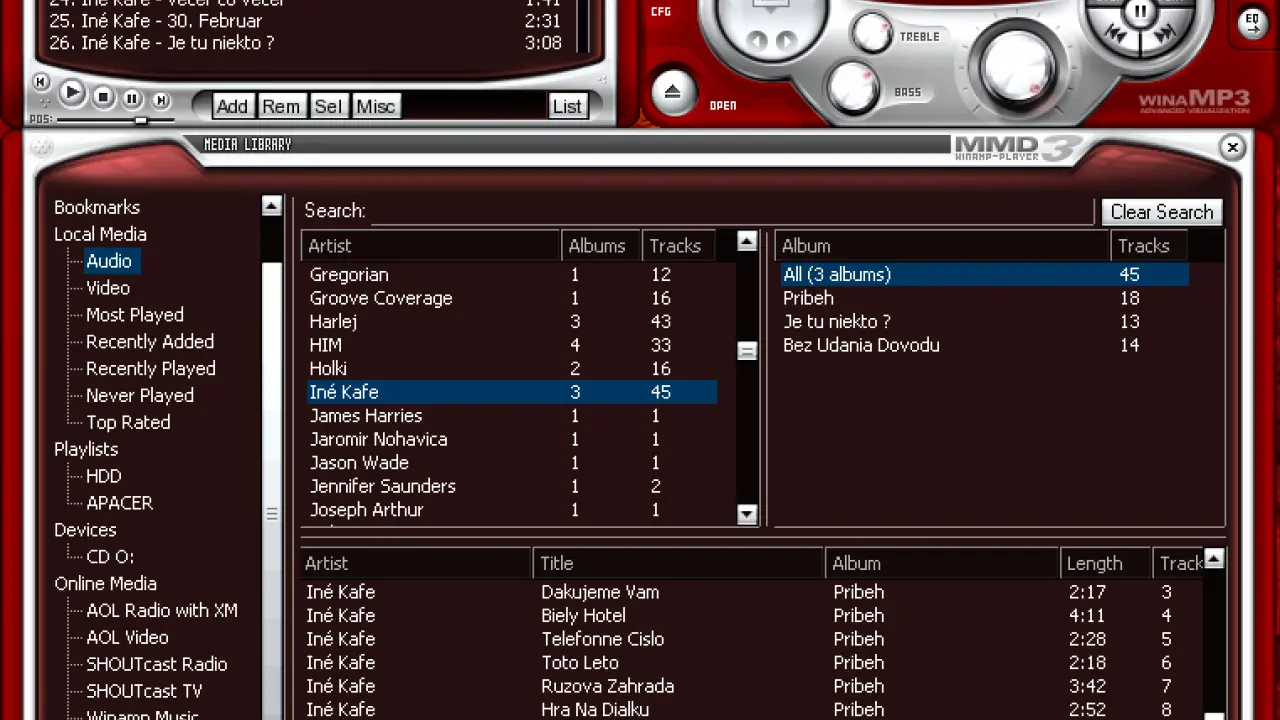Click the Treble knob
Screen dimensions: 1280x720
click(x=872, y=33)
